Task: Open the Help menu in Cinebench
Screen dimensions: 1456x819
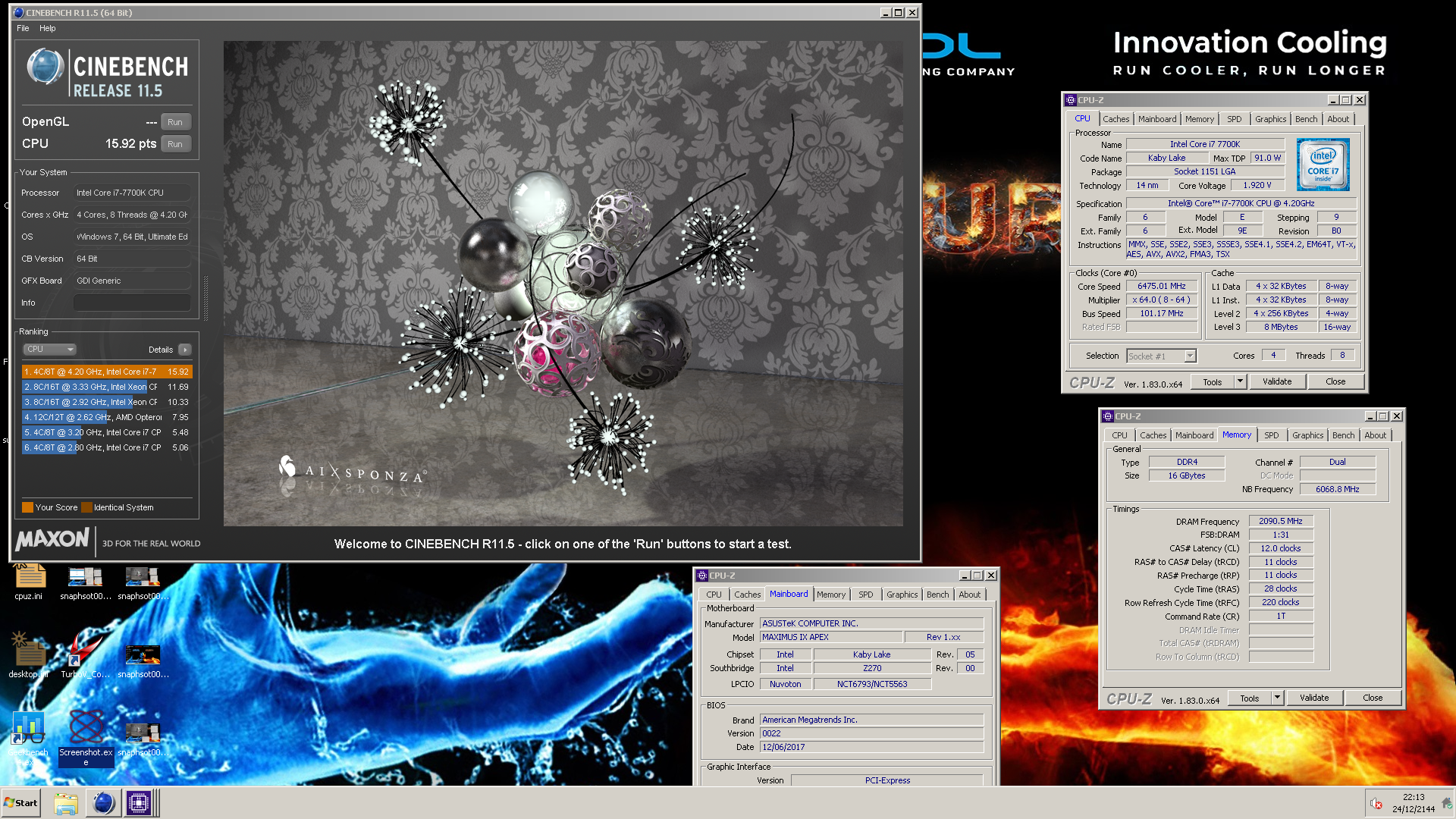Action: coord(48,28)
